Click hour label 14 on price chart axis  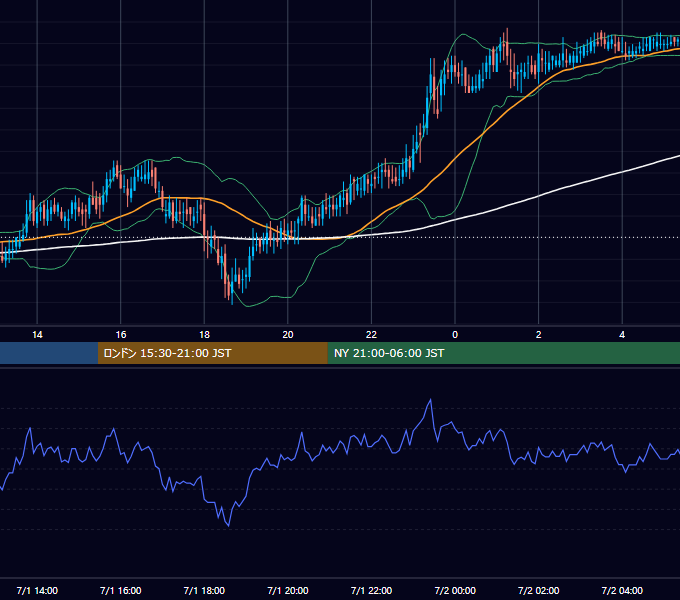click(x=37, y=335)
